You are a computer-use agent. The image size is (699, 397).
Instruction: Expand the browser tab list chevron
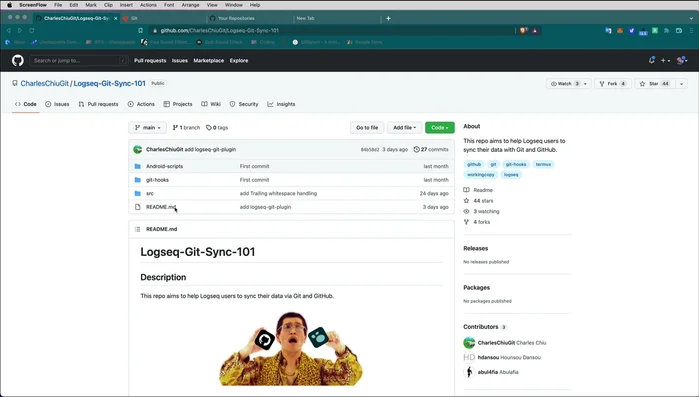(691, 18)
